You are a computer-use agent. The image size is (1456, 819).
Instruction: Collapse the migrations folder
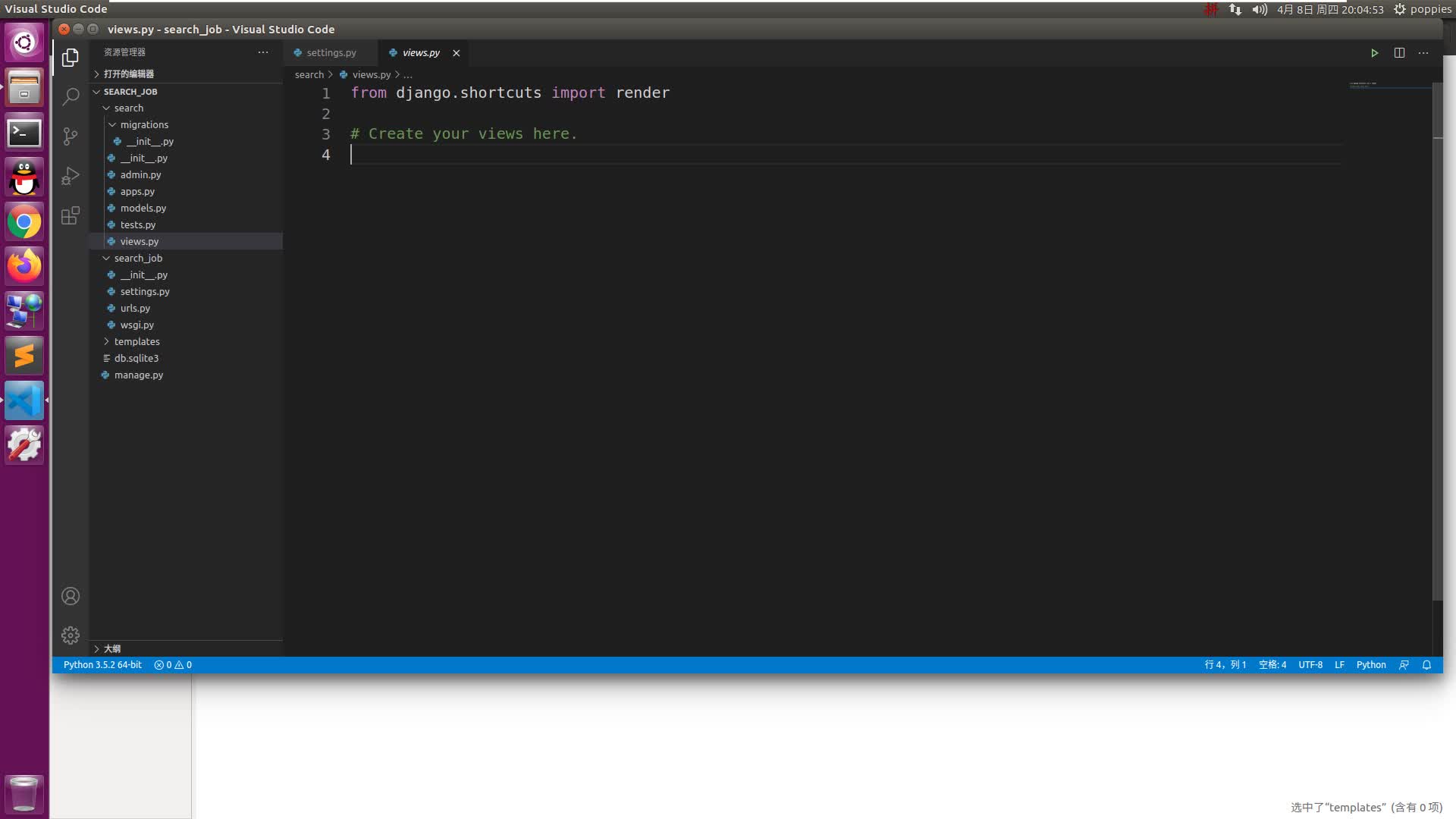(x=186, y=125)
